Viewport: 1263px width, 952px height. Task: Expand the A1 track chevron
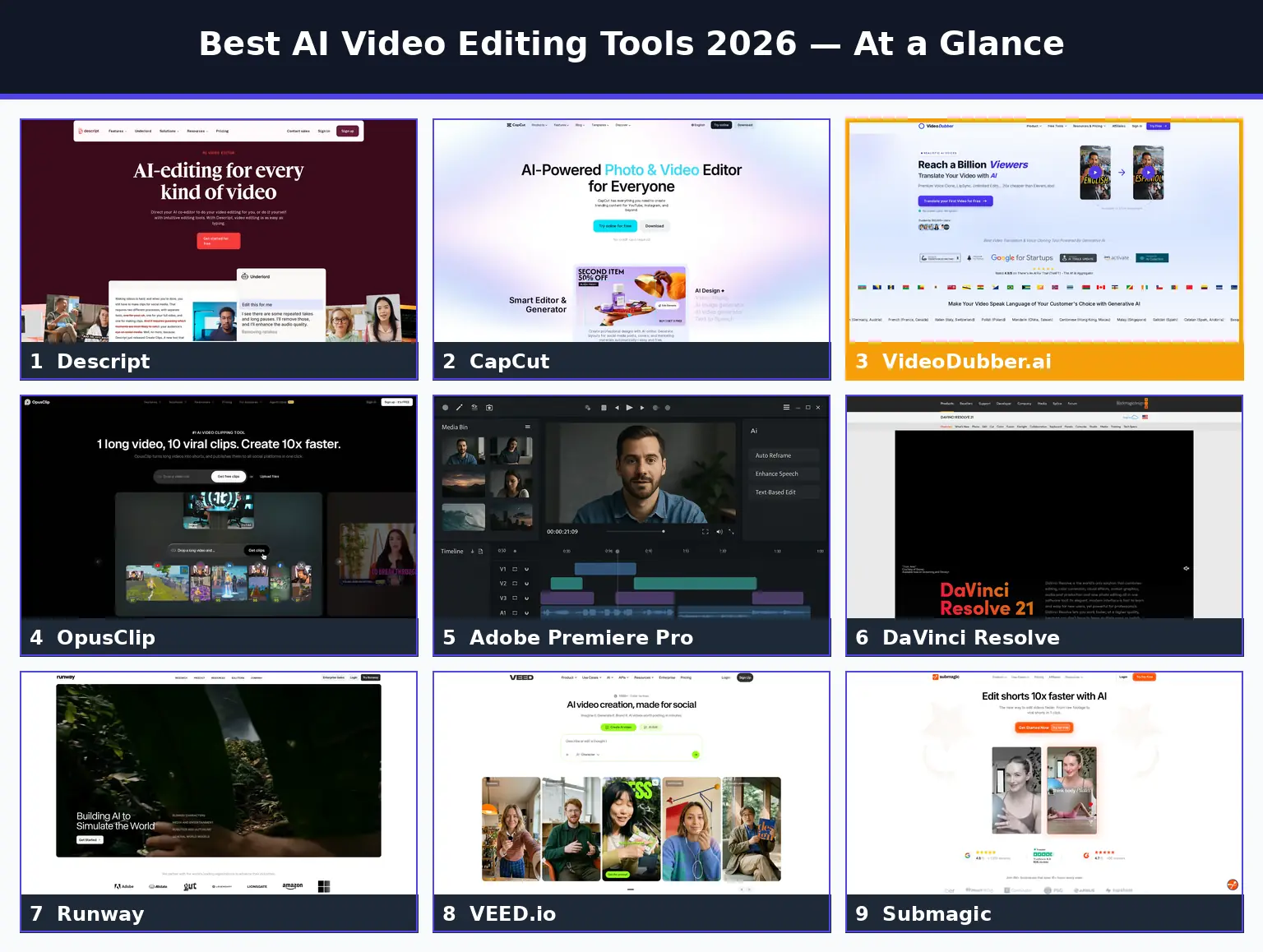(x=526, y=613)
